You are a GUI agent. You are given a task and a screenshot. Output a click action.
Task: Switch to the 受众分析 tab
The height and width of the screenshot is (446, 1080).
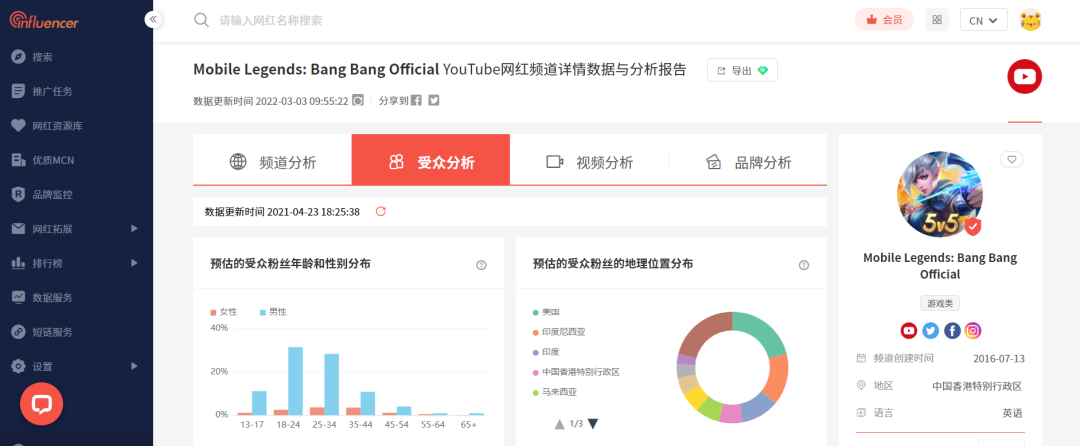[x=431, y=160]
